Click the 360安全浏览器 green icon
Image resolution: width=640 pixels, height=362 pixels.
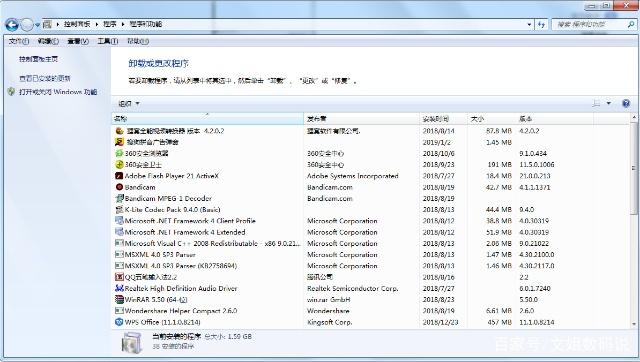[119, 153]
